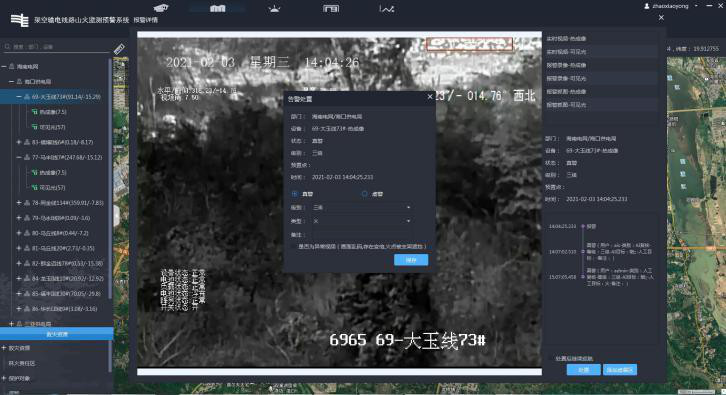Select the highlighted map module icon in top navigation
Viewport: 726px width, 395px height.
[x=217, y=8]
